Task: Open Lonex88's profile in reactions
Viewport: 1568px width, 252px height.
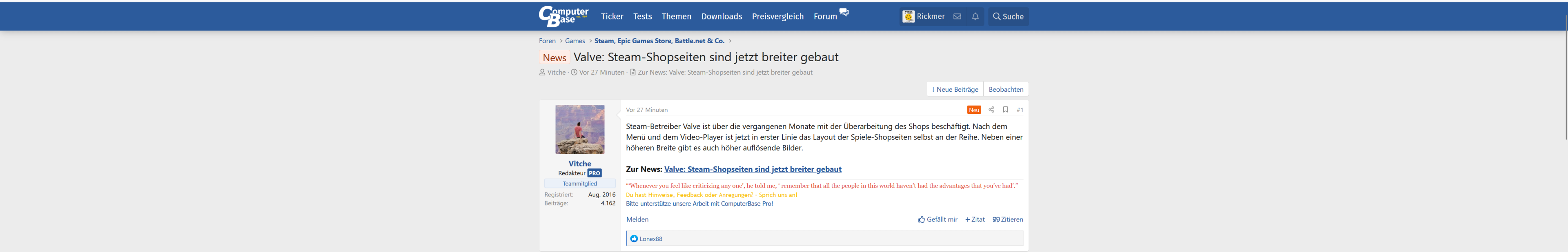Action: click(651, 239)
